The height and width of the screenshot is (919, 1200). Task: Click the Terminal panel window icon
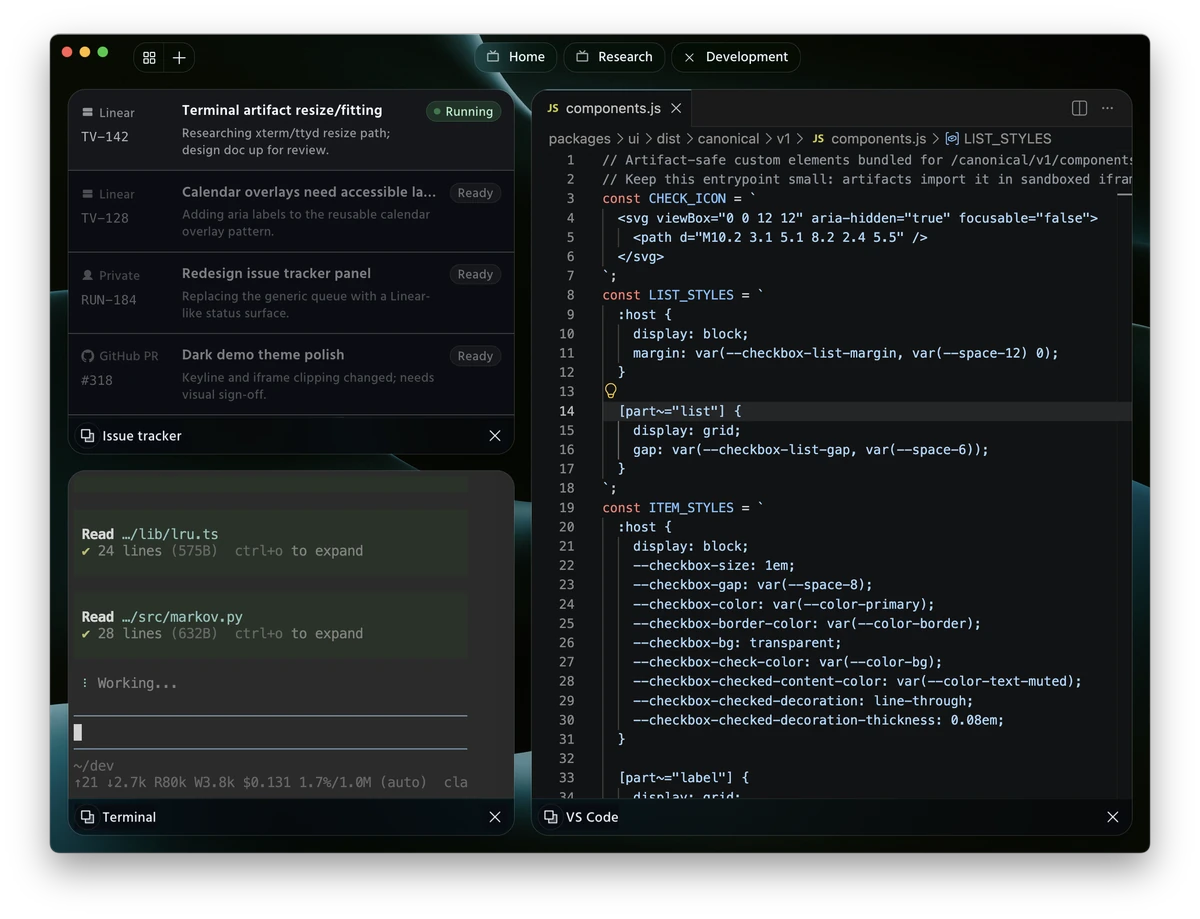click(88, 817)
